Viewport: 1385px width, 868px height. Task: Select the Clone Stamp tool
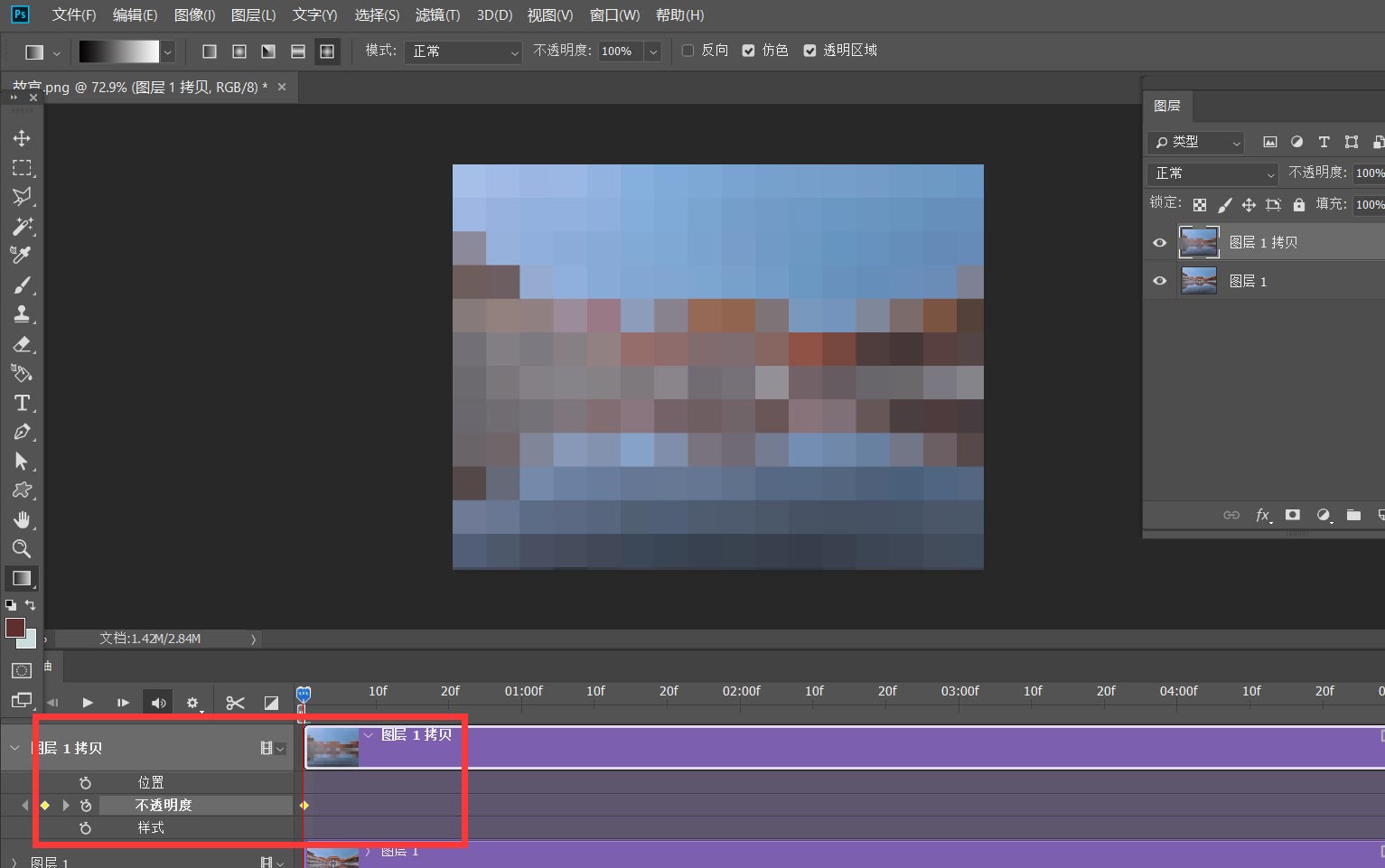pos(22,314)
